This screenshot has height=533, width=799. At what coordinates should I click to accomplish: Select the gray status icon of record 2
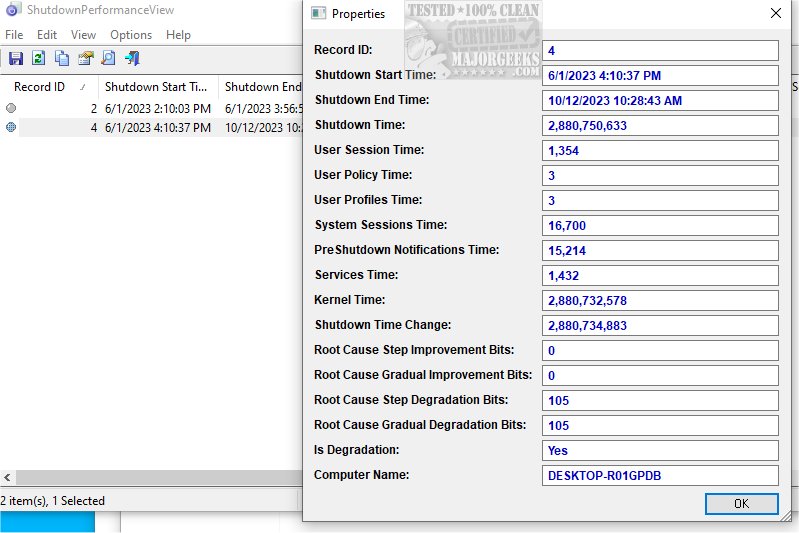11,108
